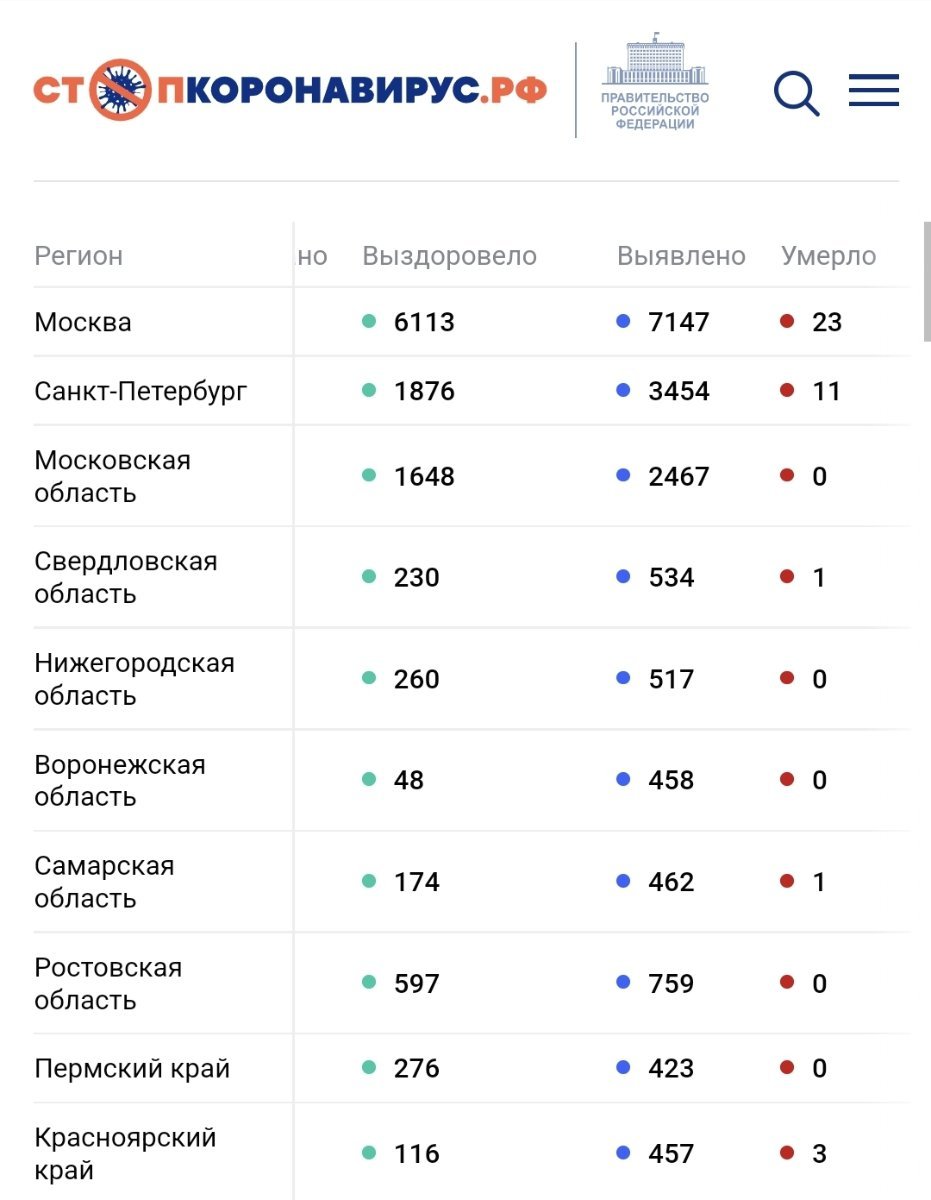
Task: Click the blue dot beside 7147
Action: pos(624,322)
